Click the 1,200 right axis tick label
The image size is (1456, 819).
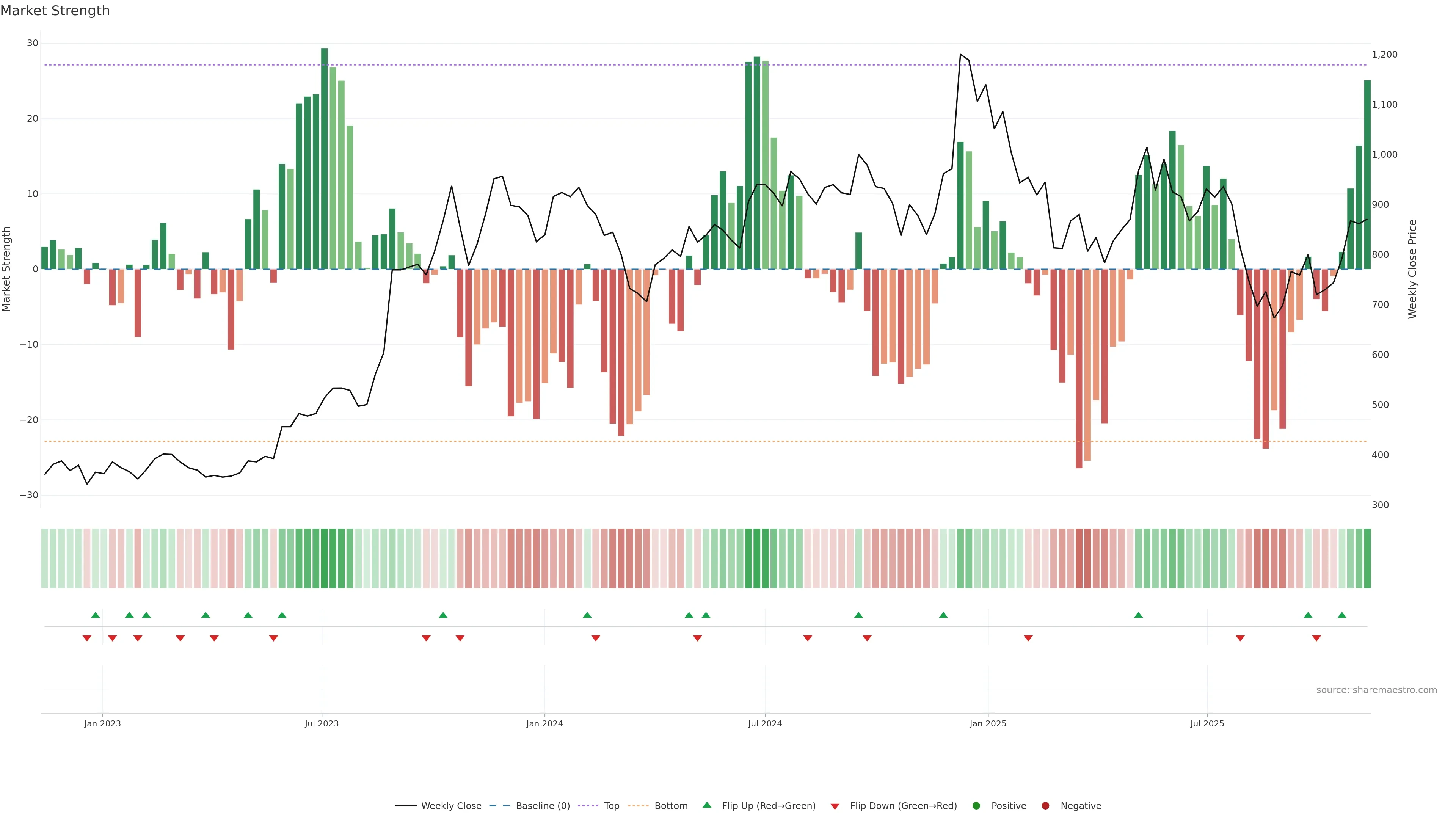point(1384,54)
